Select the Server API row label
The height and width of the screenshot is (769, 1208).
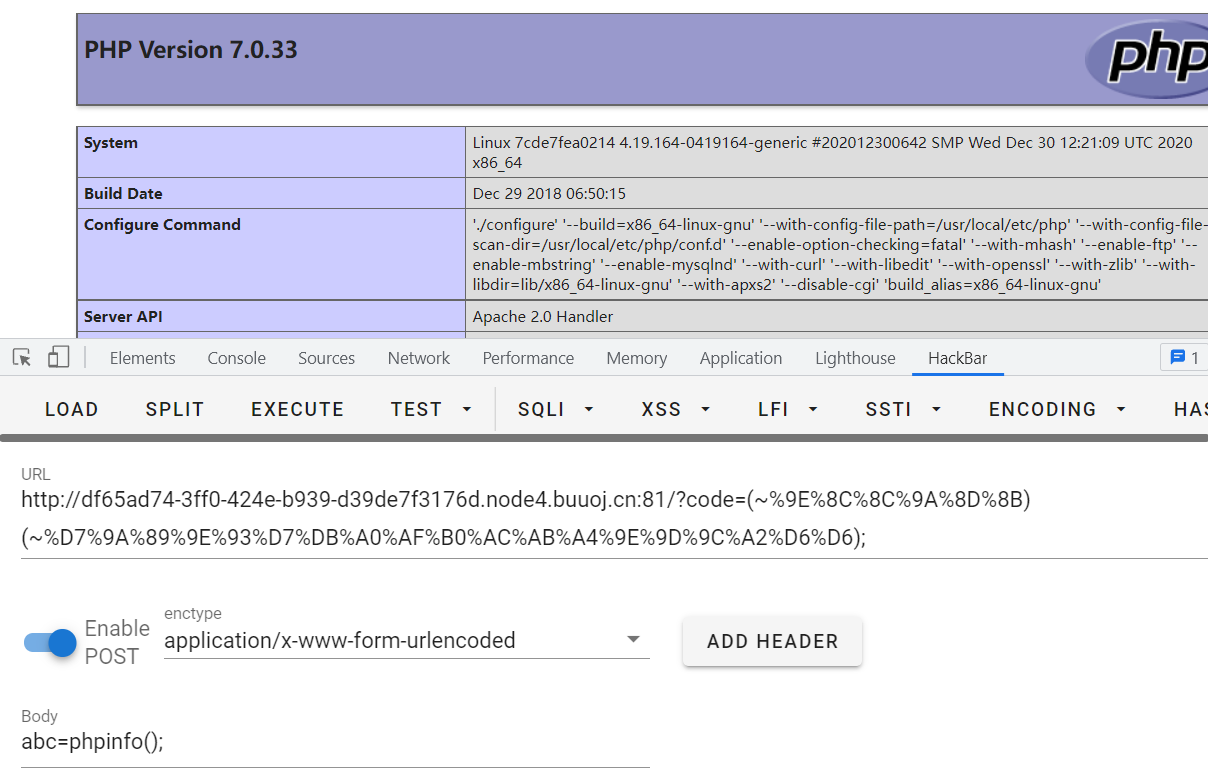tap(123, 317)
